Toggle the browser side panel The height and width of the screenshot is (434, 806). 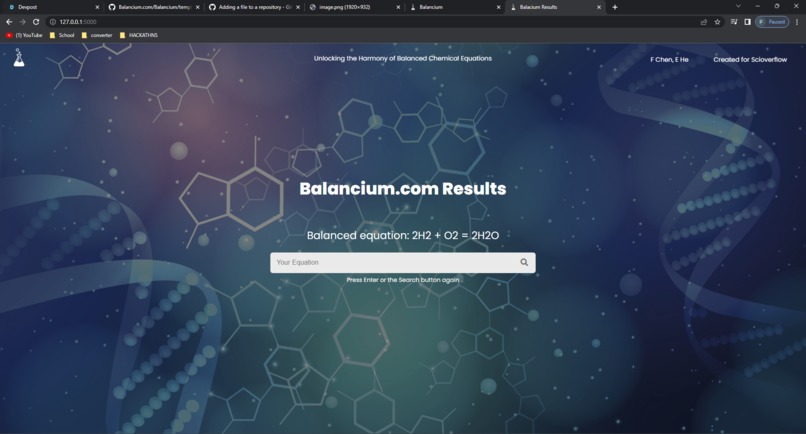click(x=747, y=22)
